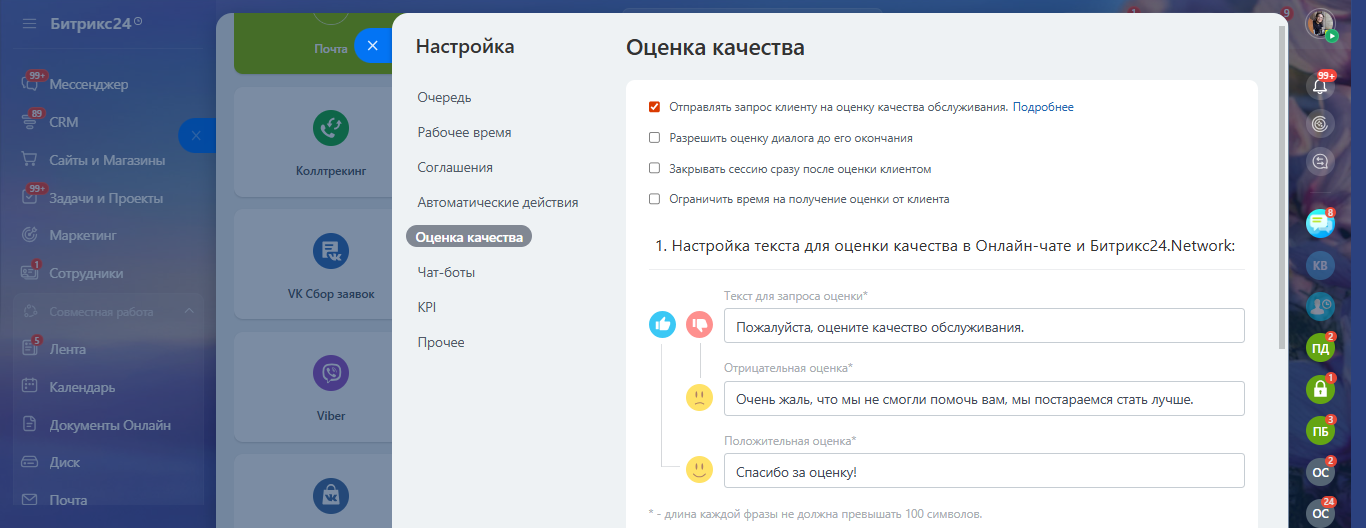
Task: Click the Отрицательная оценка text field
Action: point(984,398)
